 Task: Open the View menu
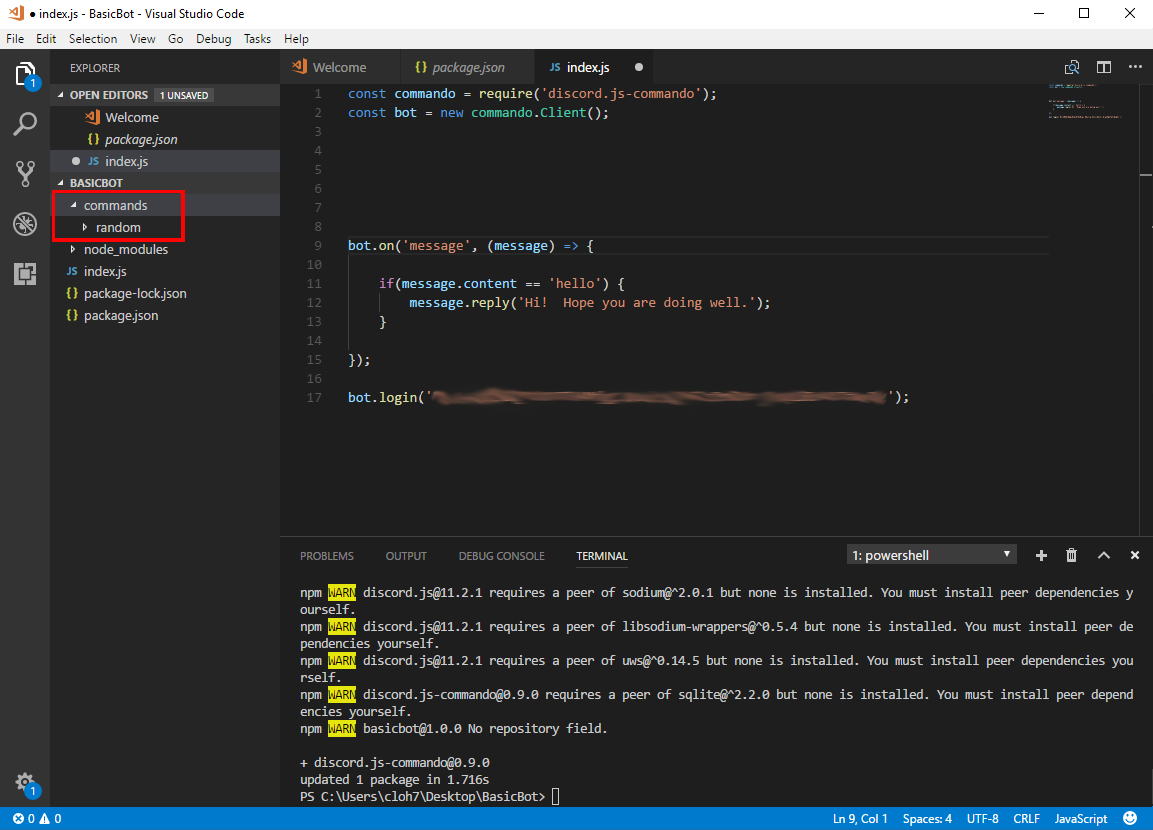(143, 39)
